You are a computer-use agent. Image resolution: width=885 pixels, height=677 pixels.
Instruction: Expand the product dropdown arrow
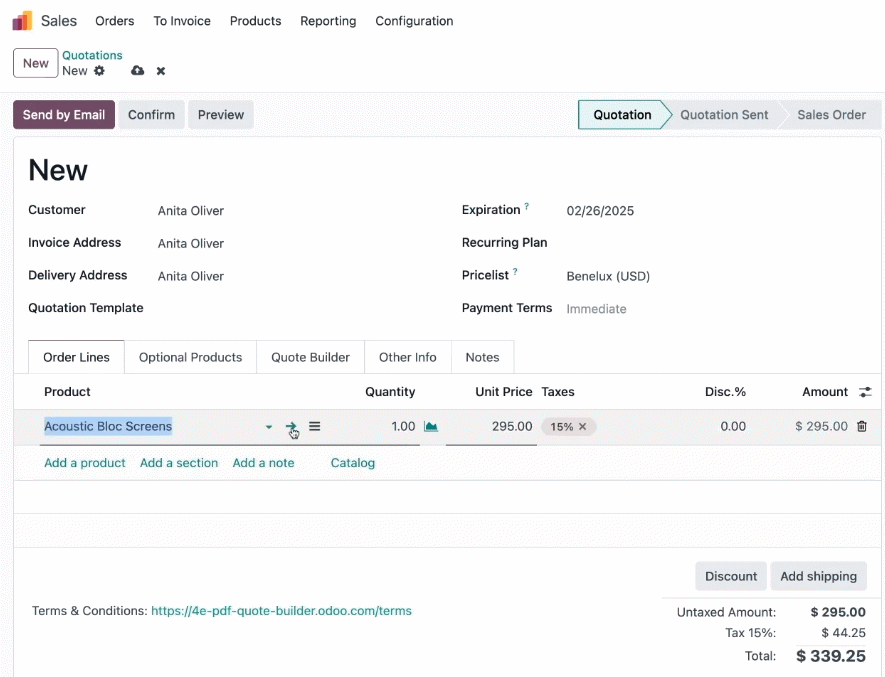pos(269,427)
